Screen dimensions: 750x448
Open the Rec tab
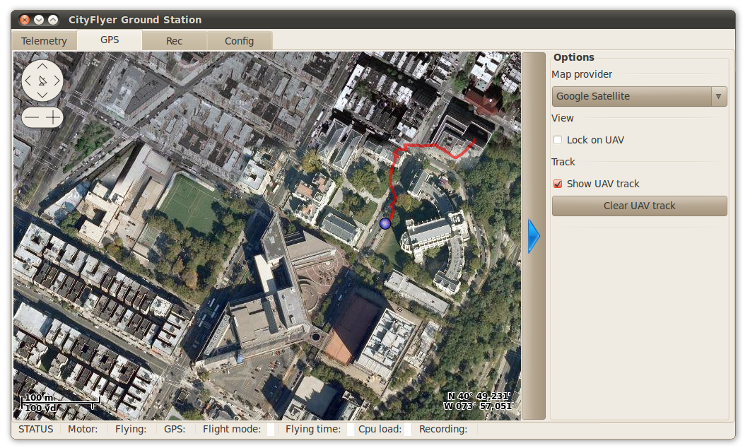(174, 41)
